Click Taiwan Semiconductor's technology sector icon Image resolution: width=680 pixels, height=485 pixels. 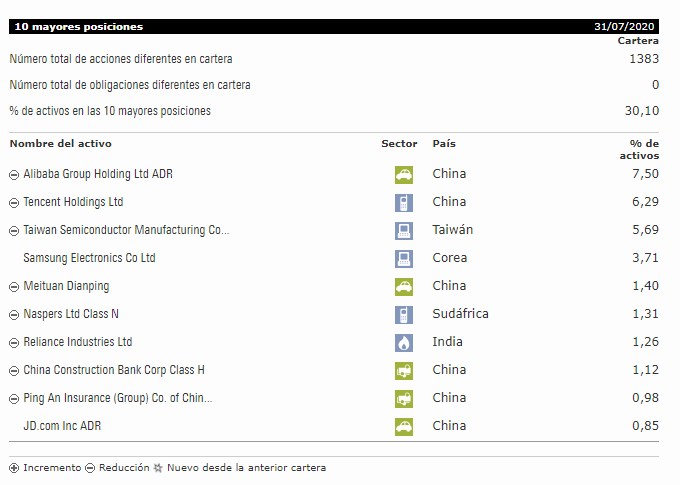click(404, 231)
